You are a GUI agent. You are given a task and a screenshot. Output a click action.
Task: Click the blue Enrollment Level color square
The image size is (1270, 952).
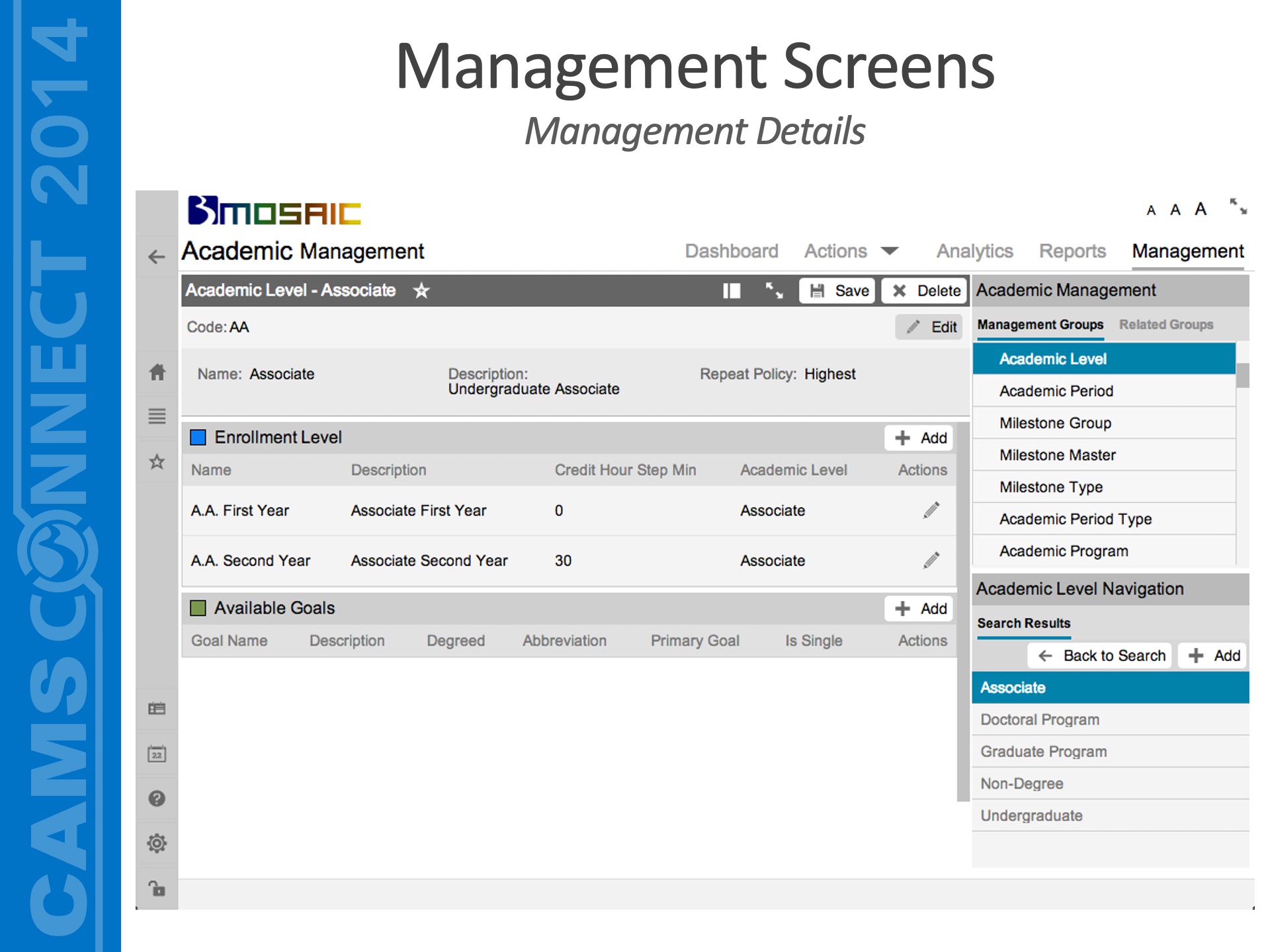pos(198,438)
